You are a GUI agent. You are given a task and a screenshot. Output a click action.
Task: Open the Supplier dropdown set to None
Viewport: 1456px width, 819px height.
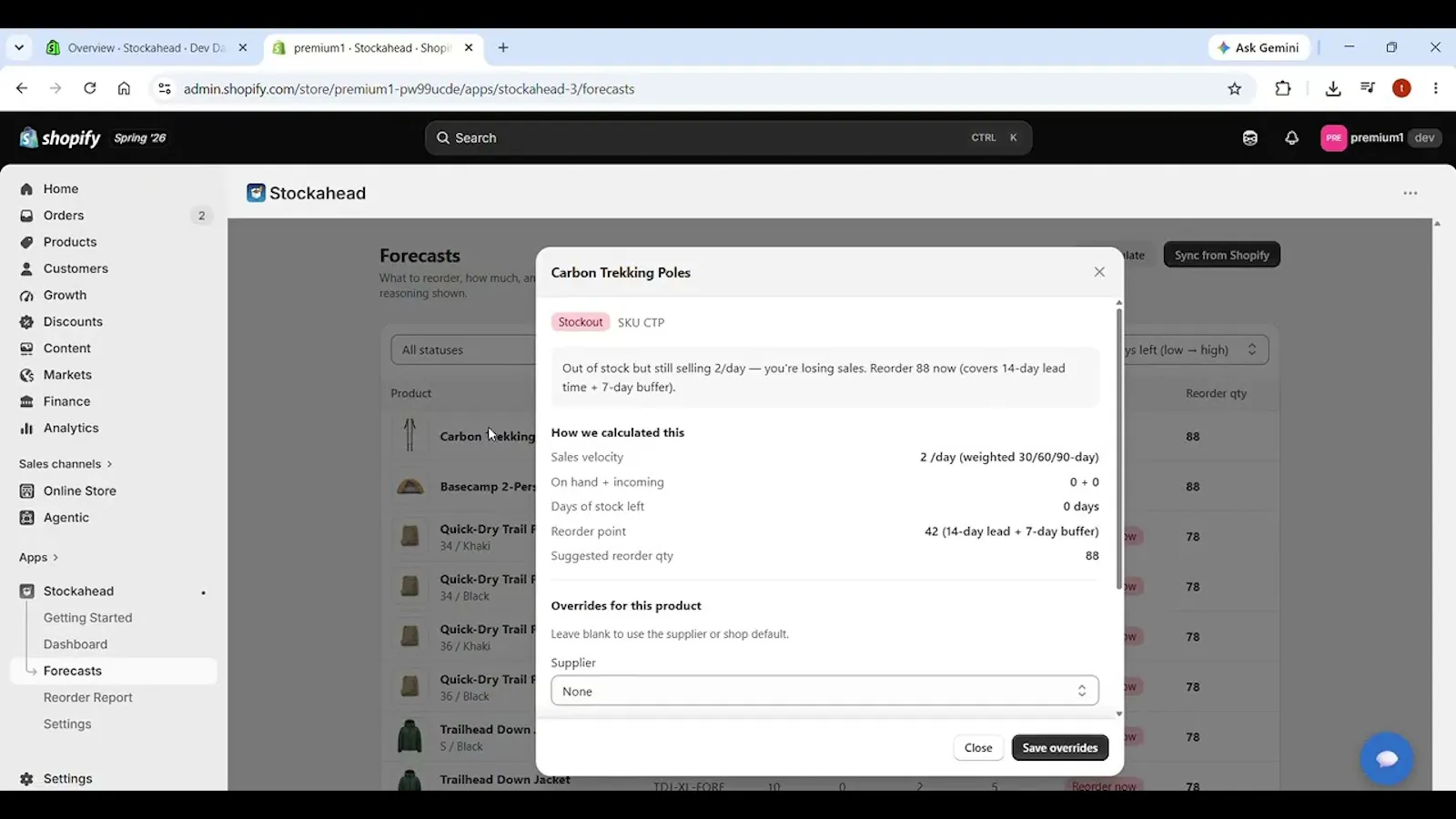pyautogui.click(x=824, y=691)
